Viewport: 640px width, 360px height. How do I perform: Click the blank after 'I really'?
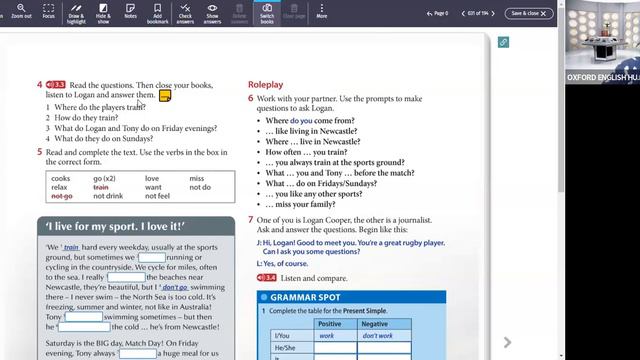coord(126,278)
